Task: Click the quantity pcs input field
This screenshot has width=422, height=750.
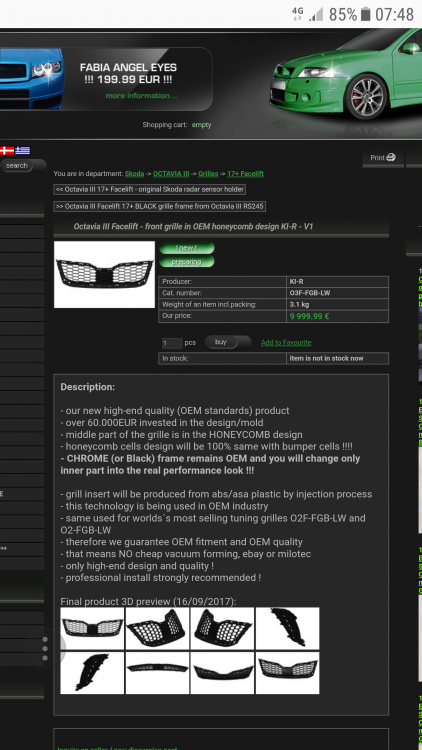Action: [x=172, y=343]
